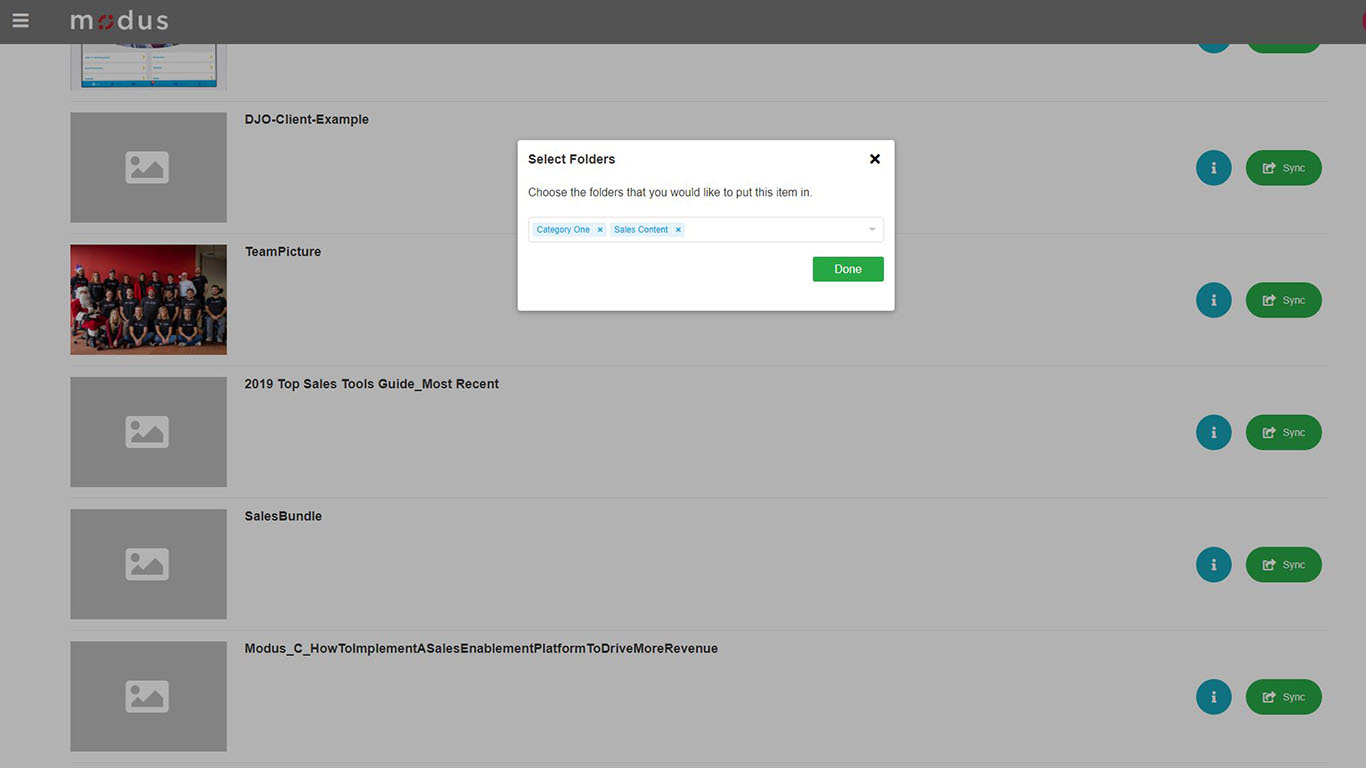Sync the DJO-Client-Example item

[1283, 168]
